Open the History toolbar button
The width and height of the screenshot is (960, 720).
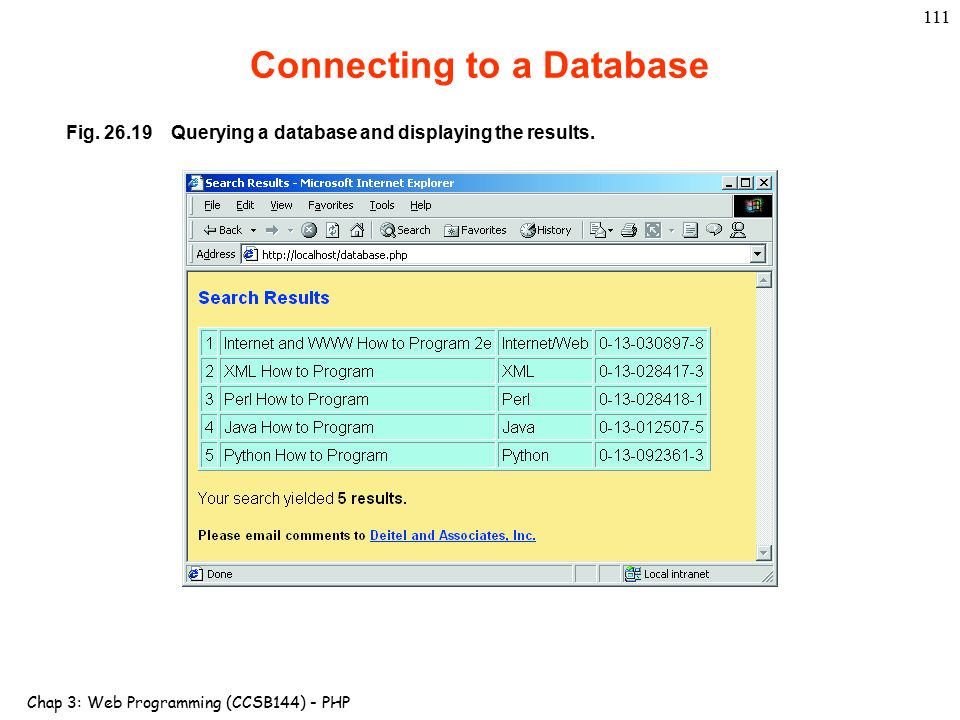546,230
